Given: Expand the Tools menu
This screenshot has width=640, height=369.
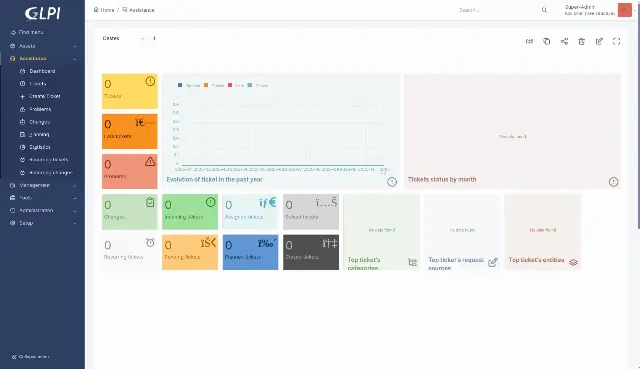Looking at the screenshot, I should 42,198.
